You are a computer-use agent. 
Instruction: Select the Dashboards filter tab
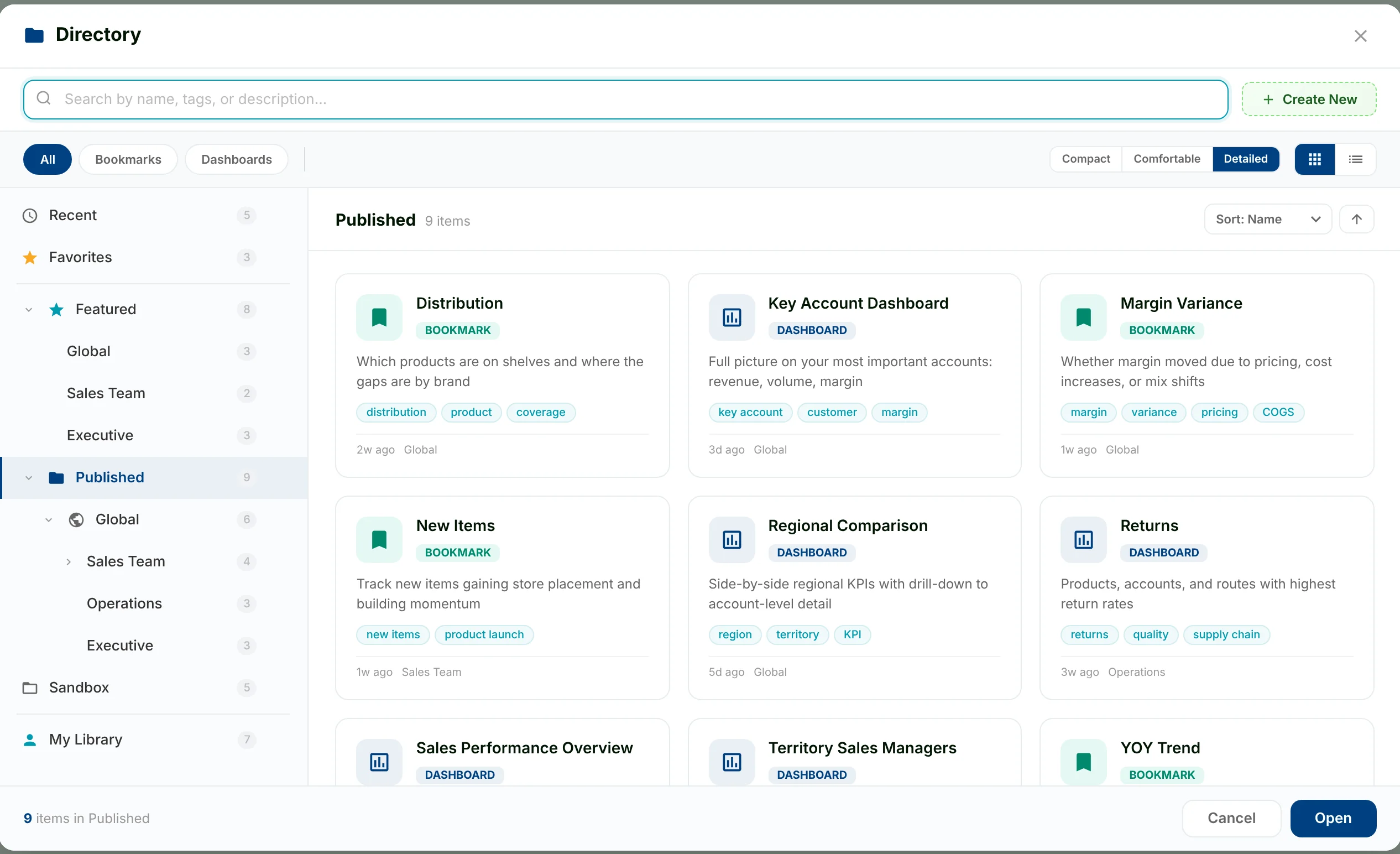click(x=236, y=159)
